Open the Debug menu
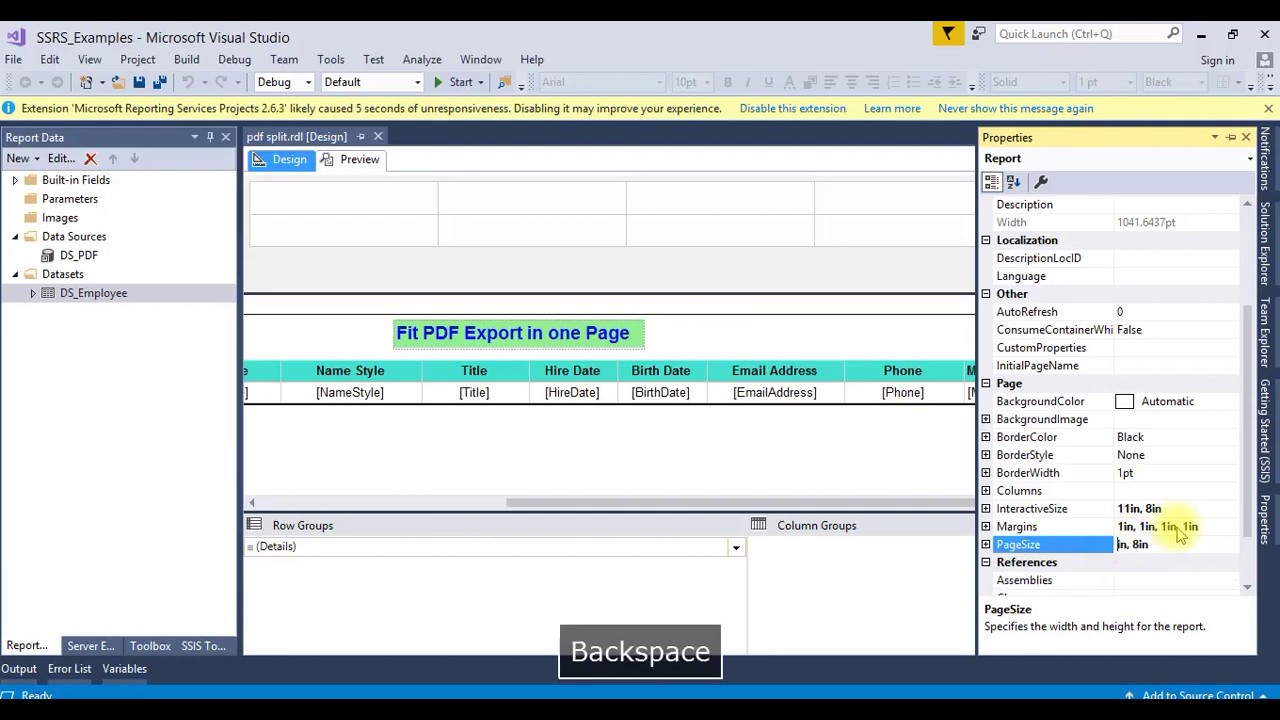This screenshot has width=1280, height=720. 234,60
